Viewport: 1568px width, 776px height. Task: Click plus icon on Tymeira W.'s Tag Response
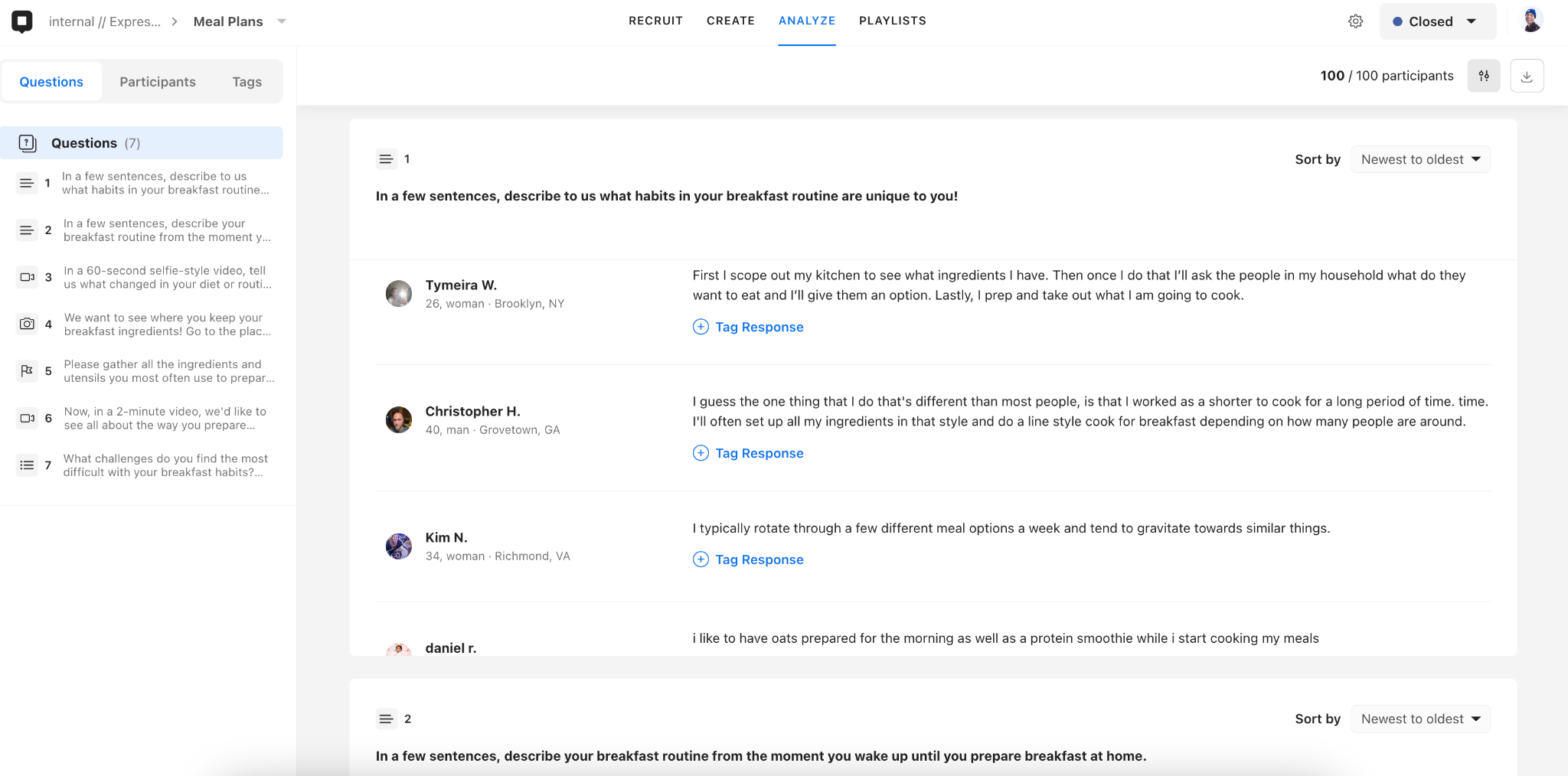(701, 327)
